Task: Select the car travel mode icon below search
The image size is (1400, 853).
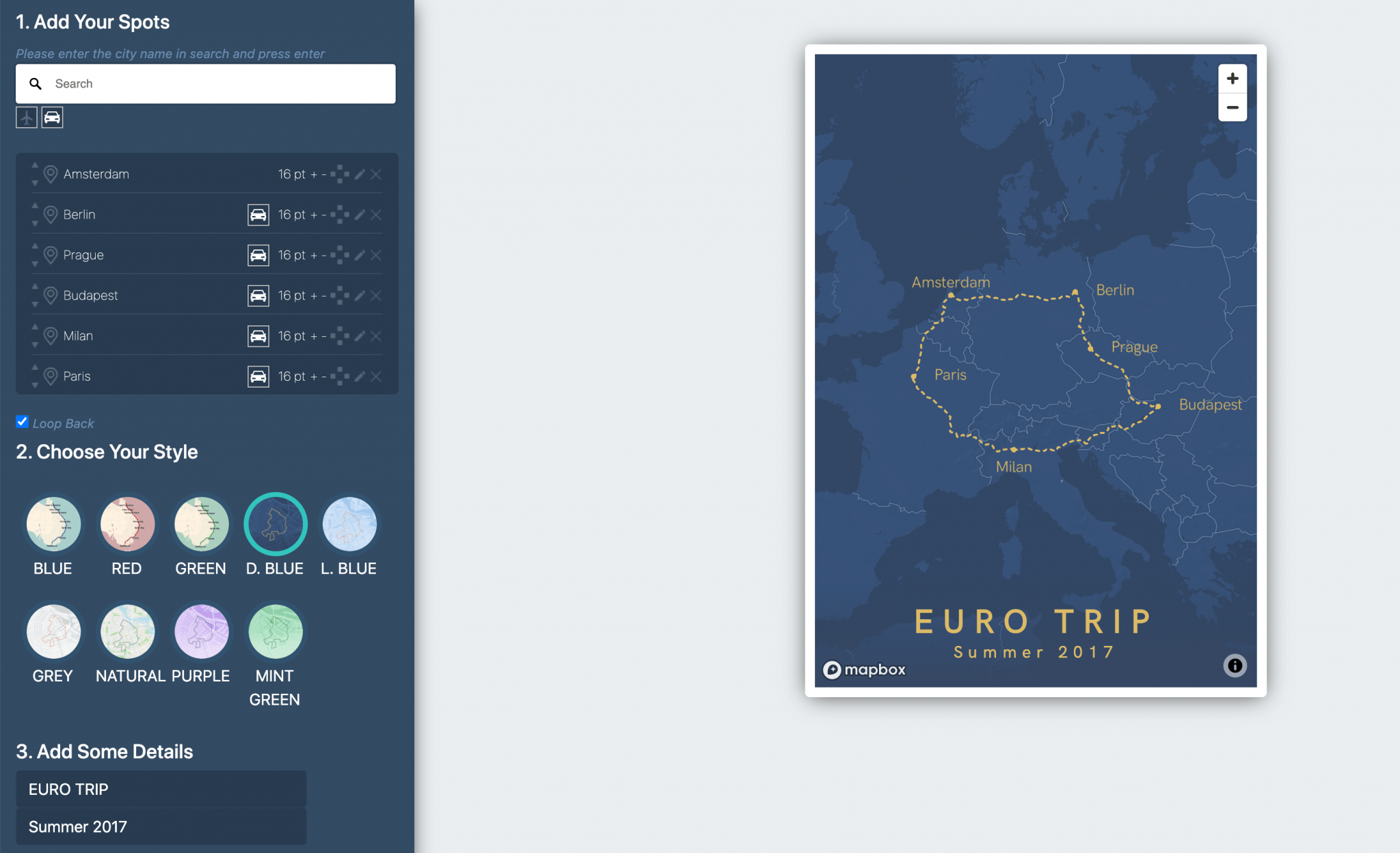Action: click(x=53, y=118)
